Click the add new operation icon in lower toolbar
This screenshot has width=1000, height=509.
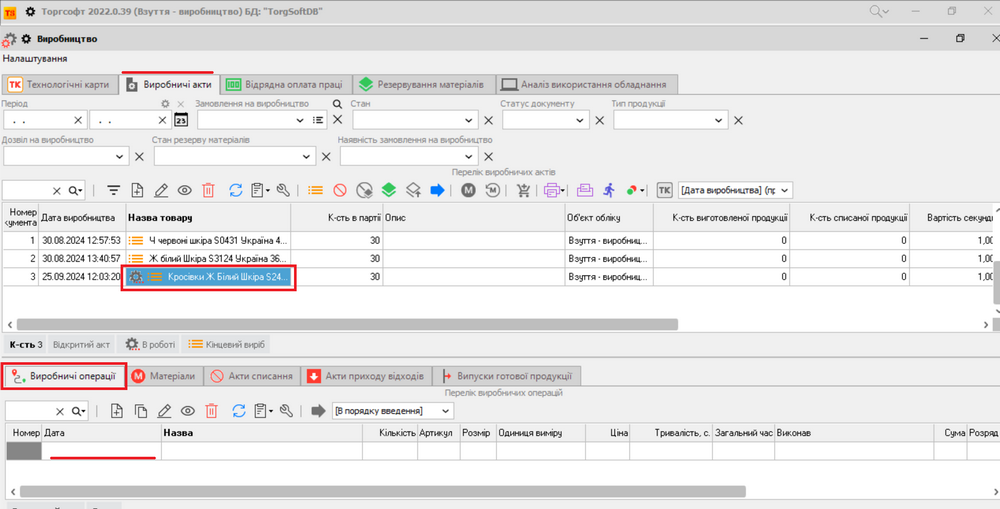coord(116,410)
